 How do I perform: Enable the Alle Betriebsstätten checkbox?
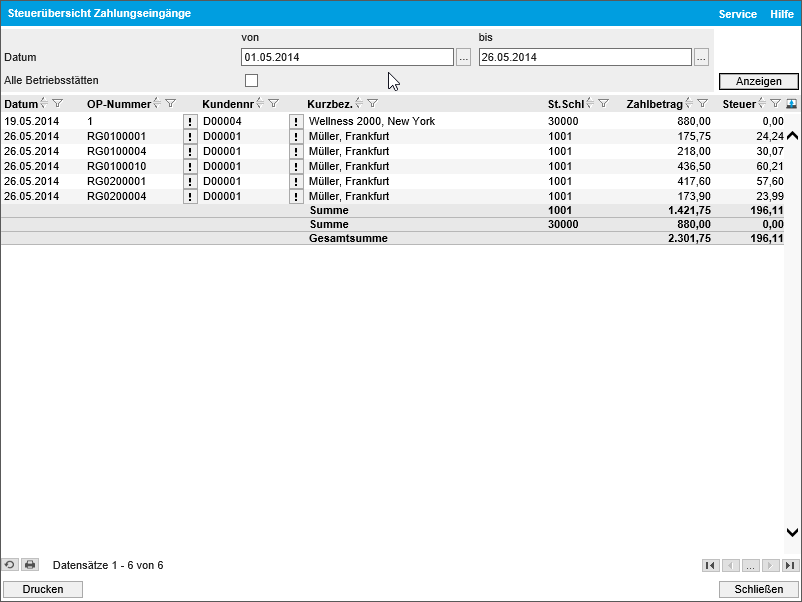(251, 80)
